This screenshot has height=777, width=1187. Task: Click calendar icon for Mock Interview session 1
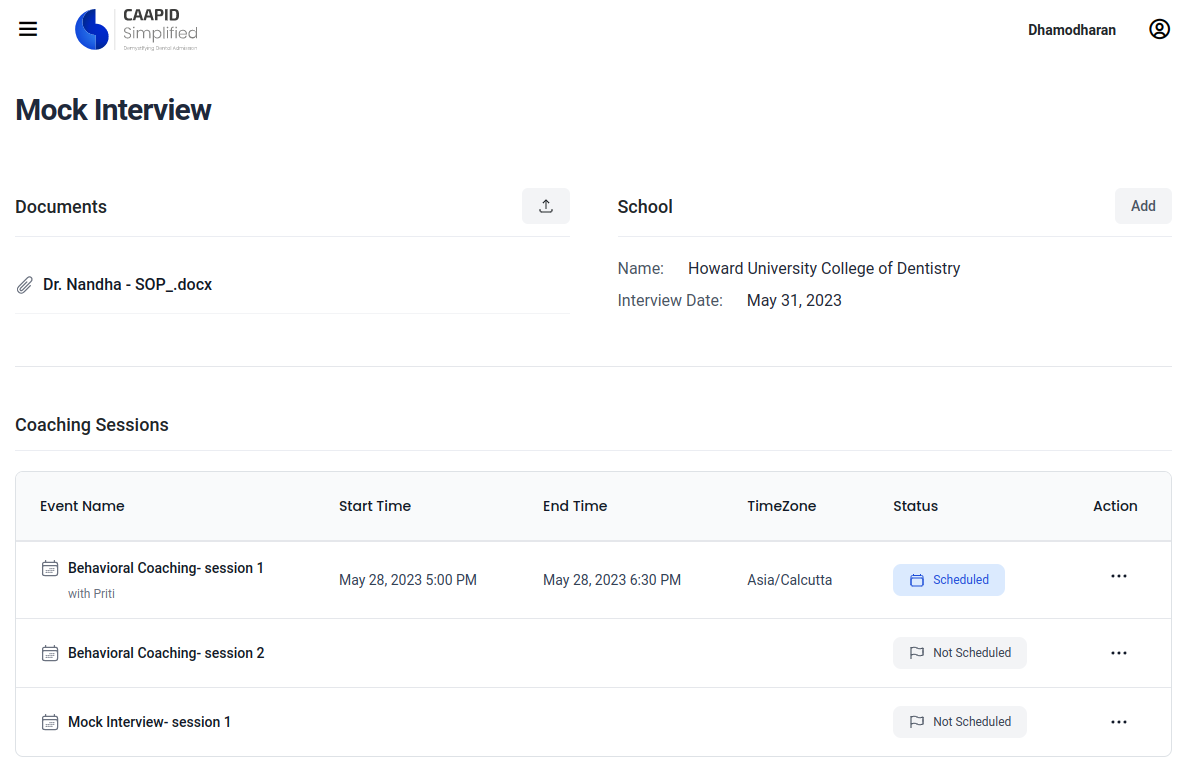point(50,722)
